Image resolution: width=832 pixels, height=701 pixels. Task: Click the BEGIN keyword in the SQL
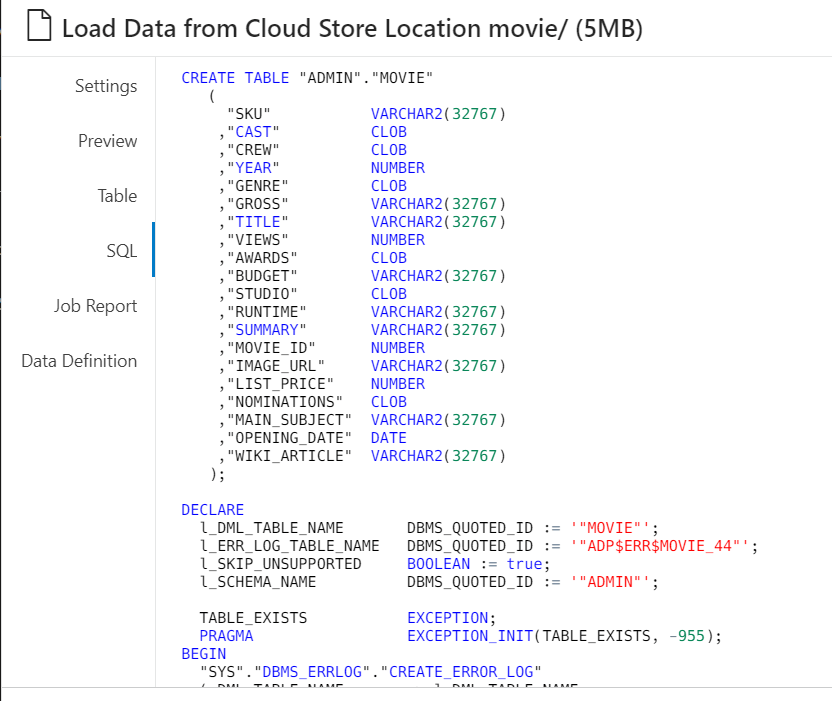[x=203, y=654]
